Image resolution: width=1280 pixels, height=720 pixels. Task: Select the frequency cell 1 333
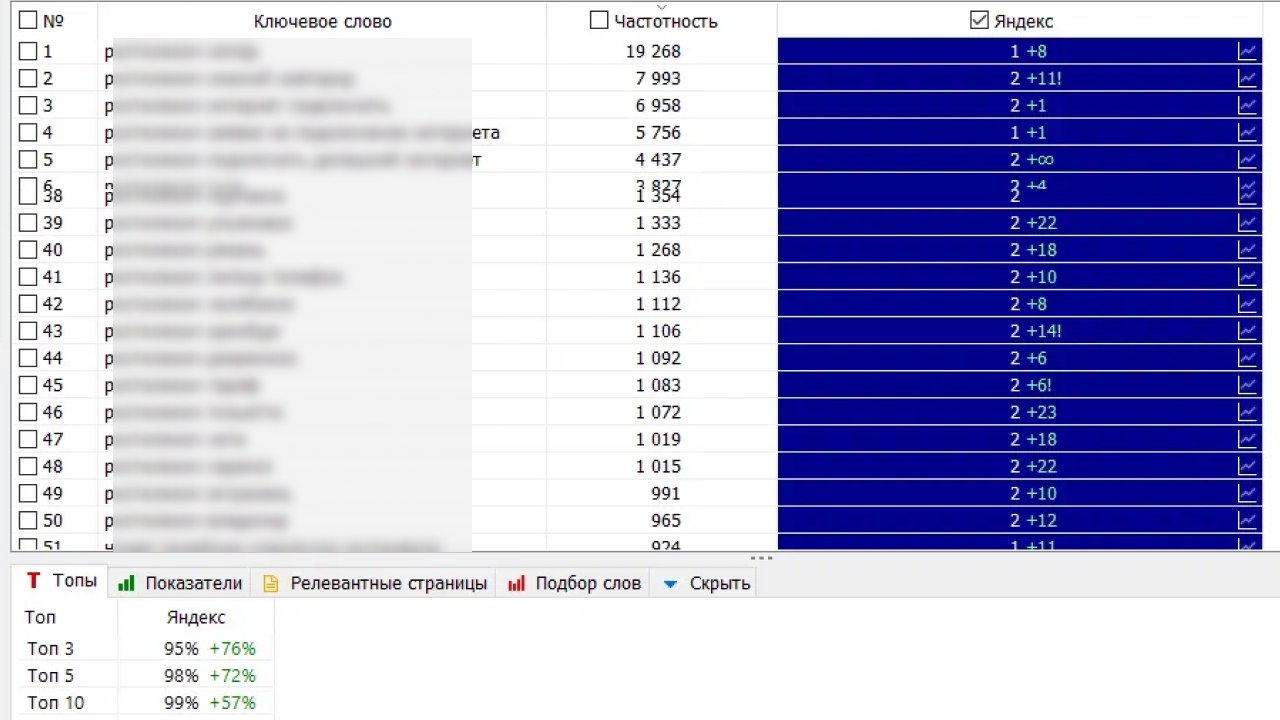658,222
